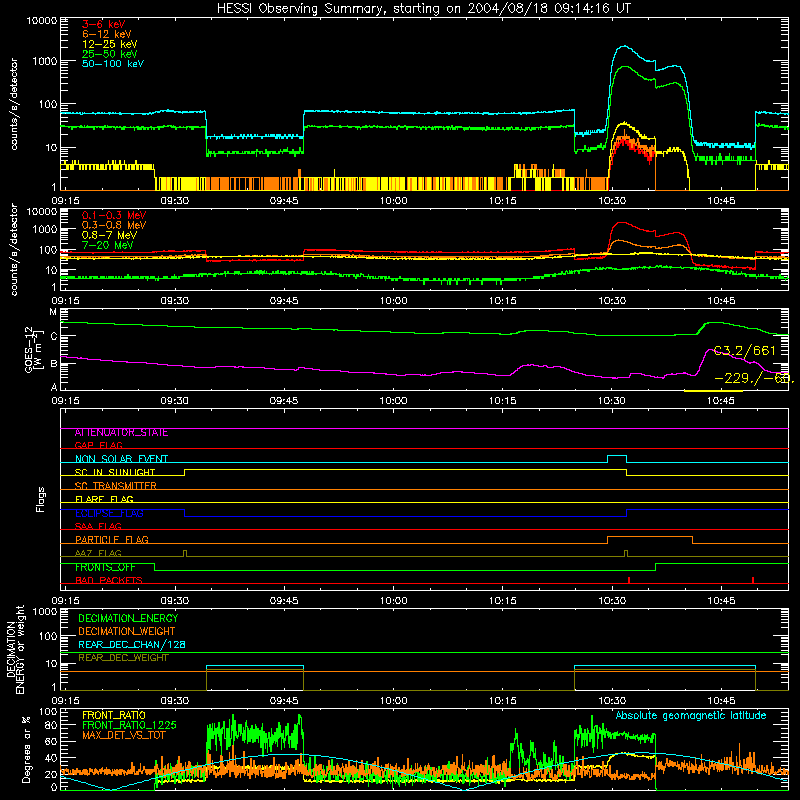Select the FRONT_RATIO_1225 legend label
The image size is (800, 800).
tap(129, 725)
